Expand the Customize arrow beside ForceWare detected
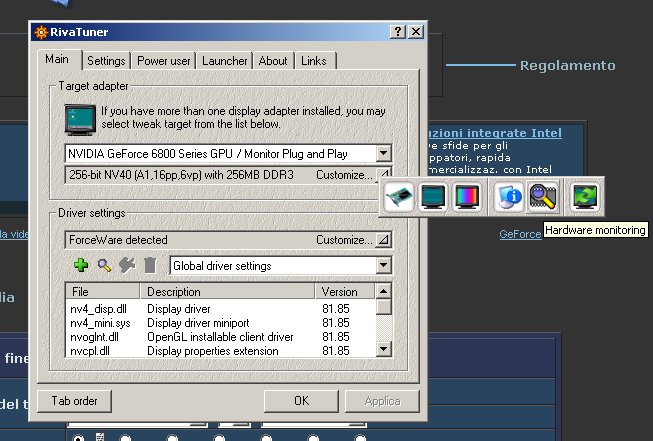Viewport: 653px width, 441px height. click(383, 240)
